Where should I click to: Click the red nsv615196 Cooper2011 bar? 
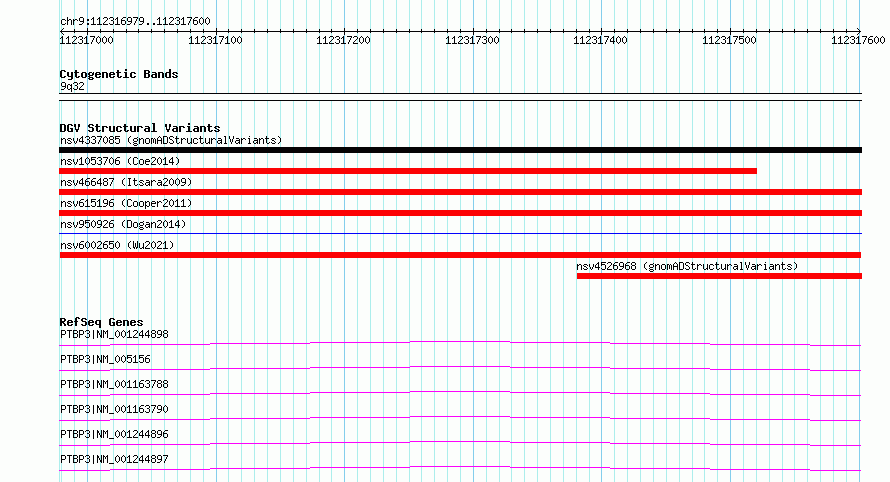click(x=460, y=213)
